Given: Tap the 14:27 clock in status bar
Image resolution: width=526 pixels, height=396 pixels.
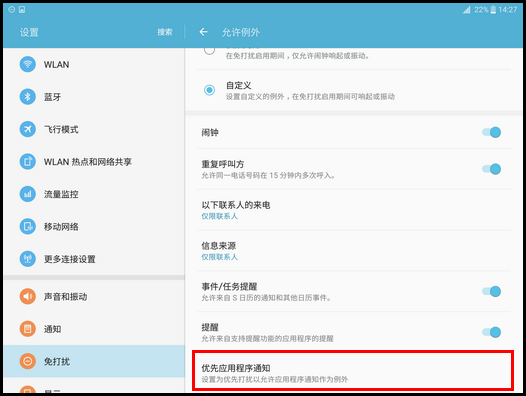Looking at the screenshot, I should point(508,10).
